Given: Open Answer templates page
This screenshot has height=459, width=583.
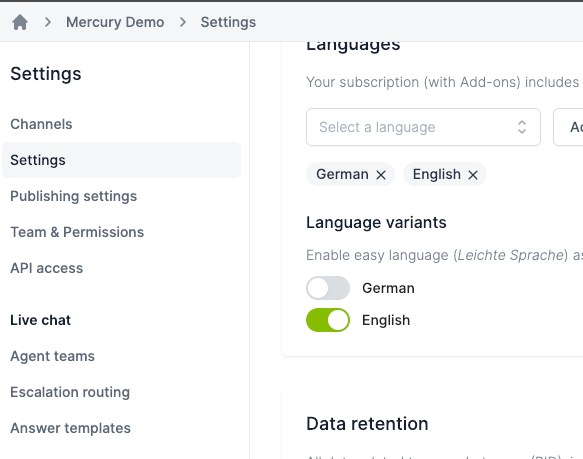Looking at the screenshot, I should [70, 428].
